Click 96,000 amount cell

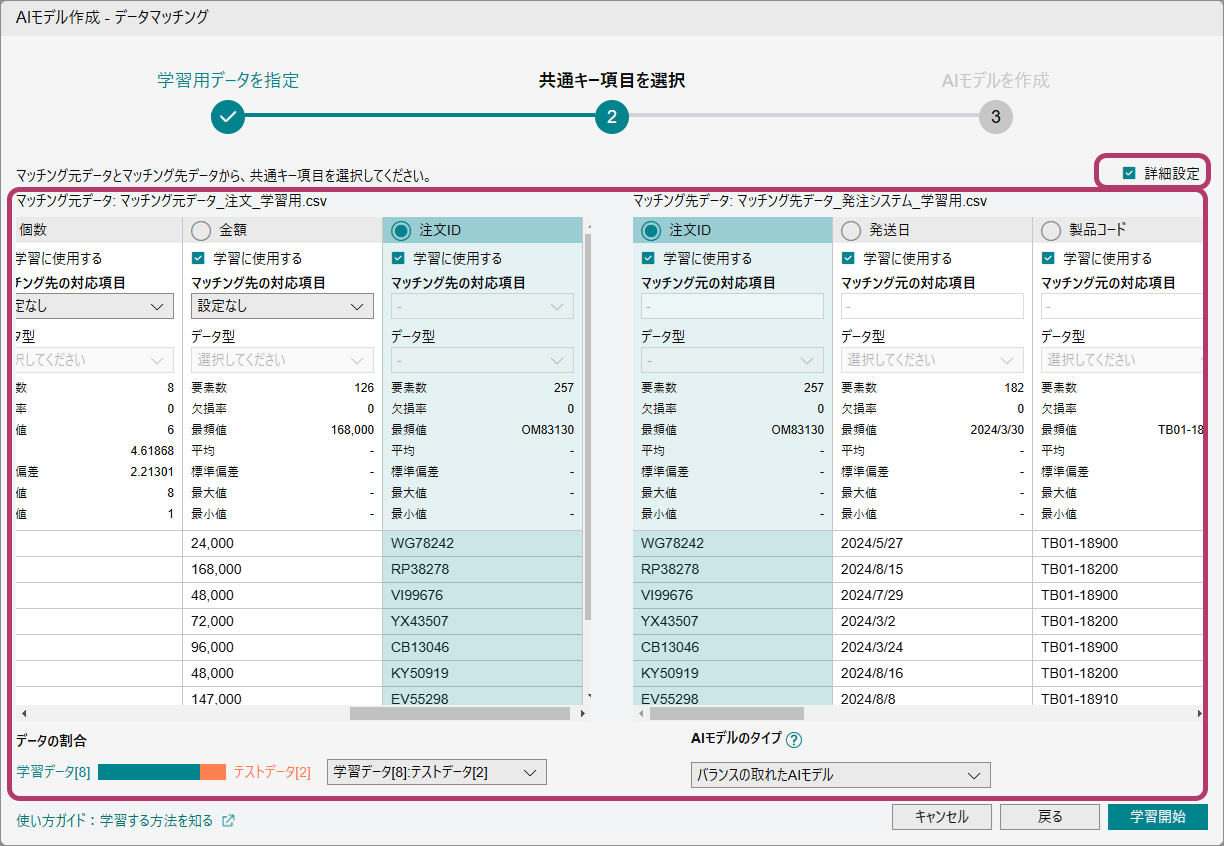(x=282, y=647)
